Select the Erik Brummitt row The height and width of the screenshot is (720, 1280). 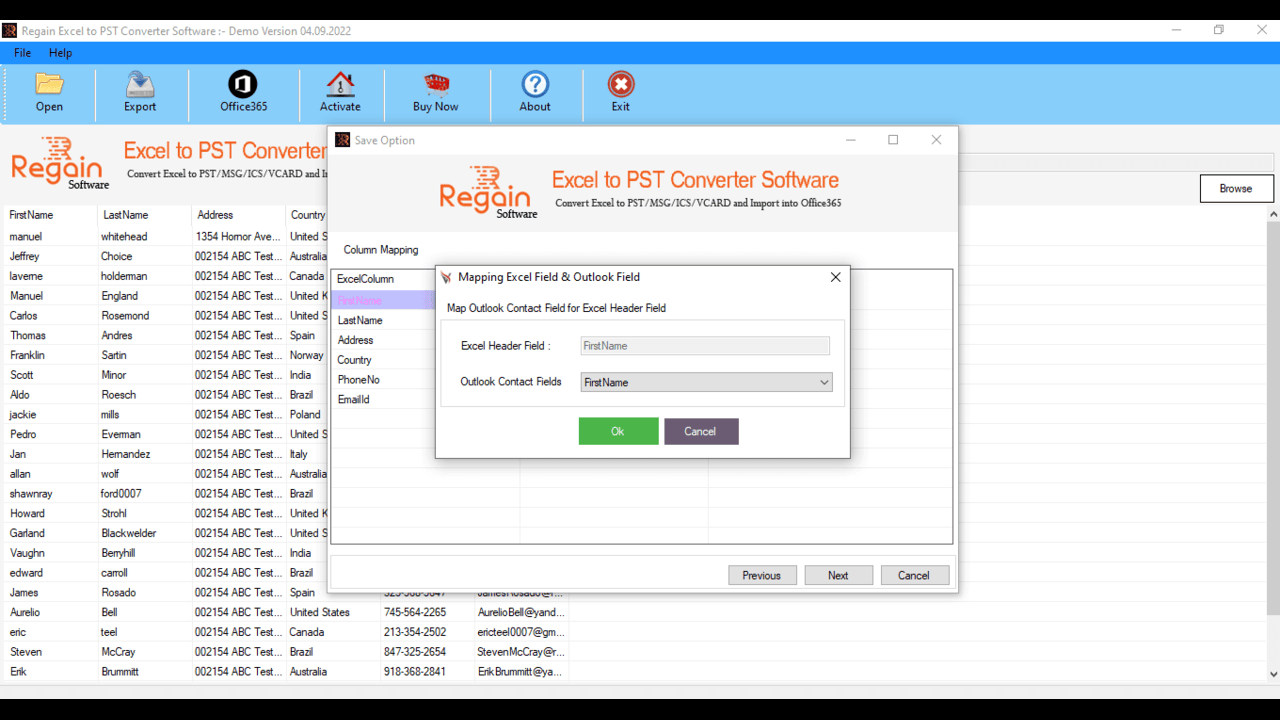287,672
